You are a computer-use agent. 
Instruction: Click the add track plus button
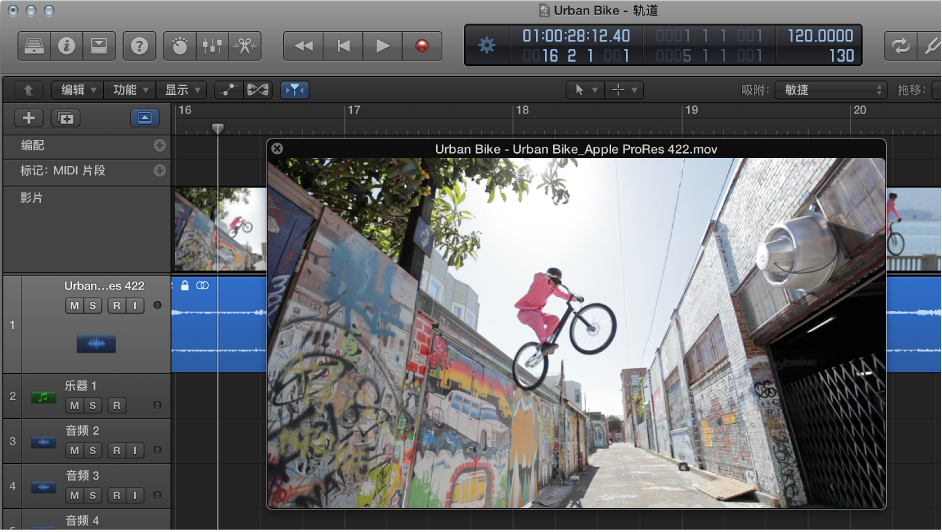point(29,118)
